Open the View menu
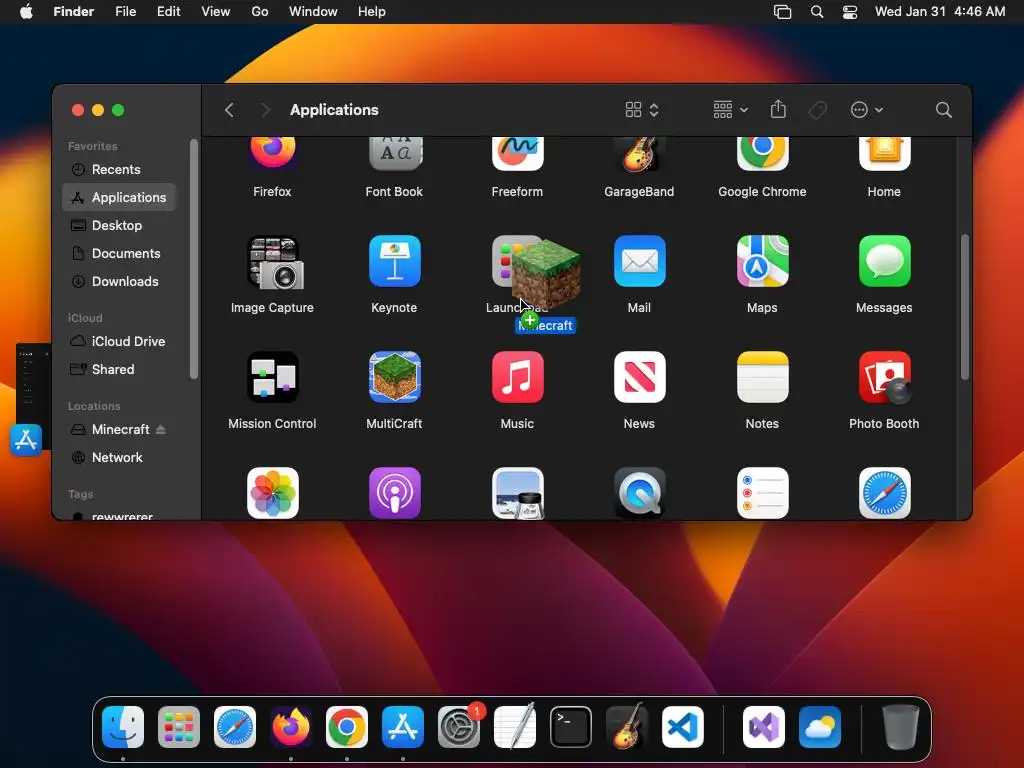The height and width of the screenshot is (768, 1024). 216,12
